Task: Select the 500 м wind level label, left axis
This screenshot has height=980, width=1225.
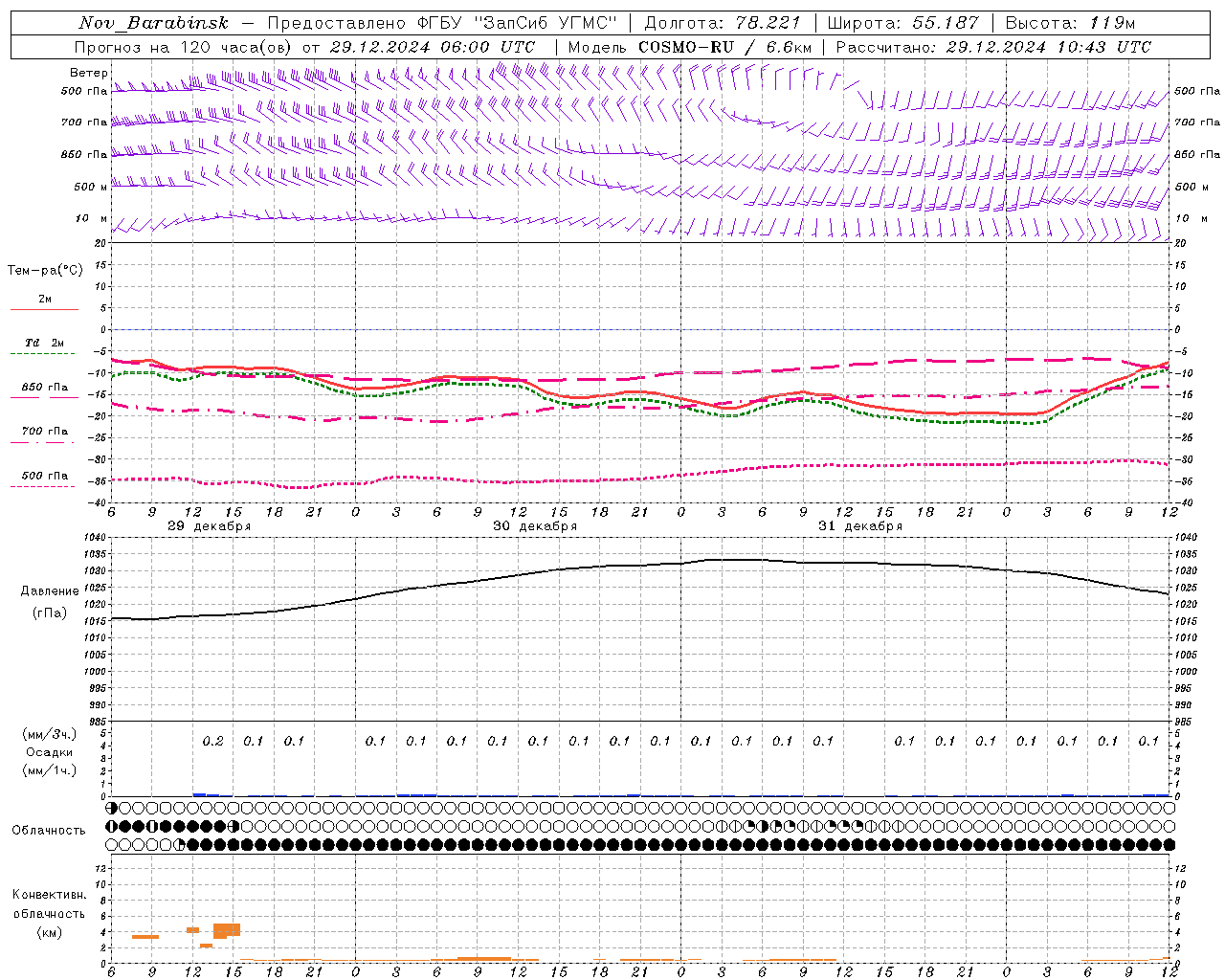Action: pyautogui.click(x=89, y=187)
